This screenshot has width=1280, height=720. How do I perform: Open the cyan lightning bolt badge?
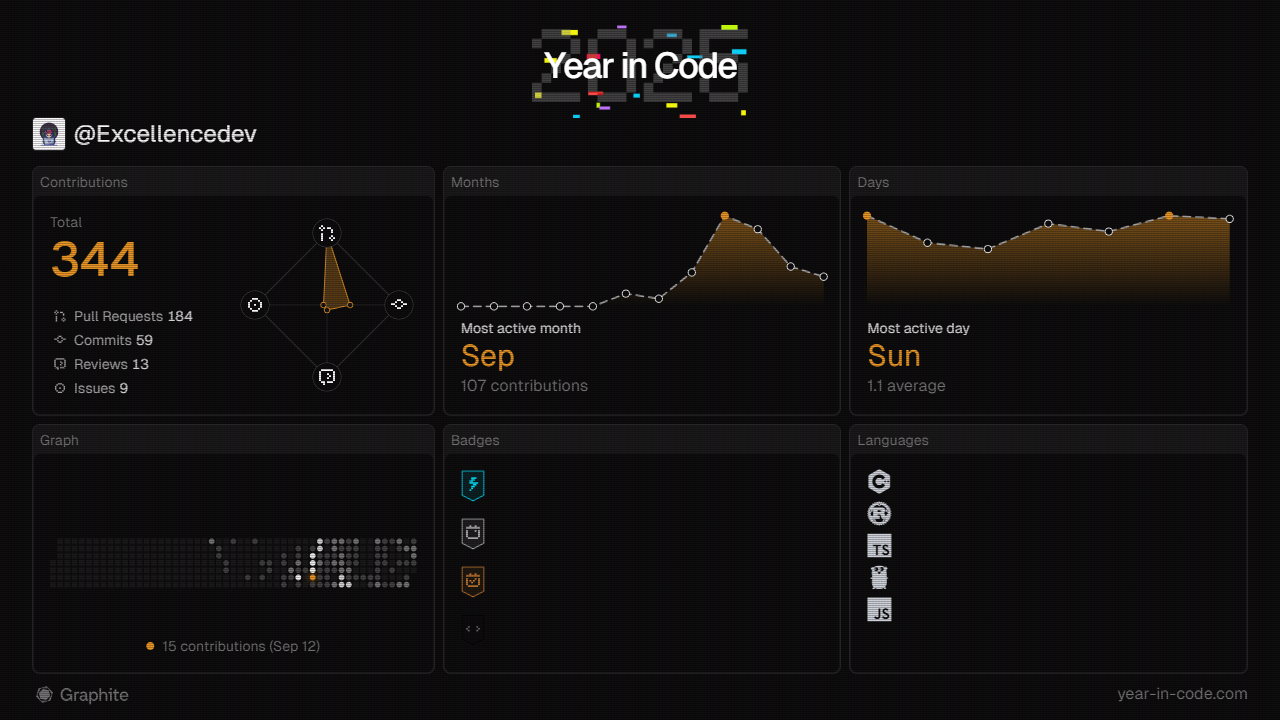click(x=473, y=485)
